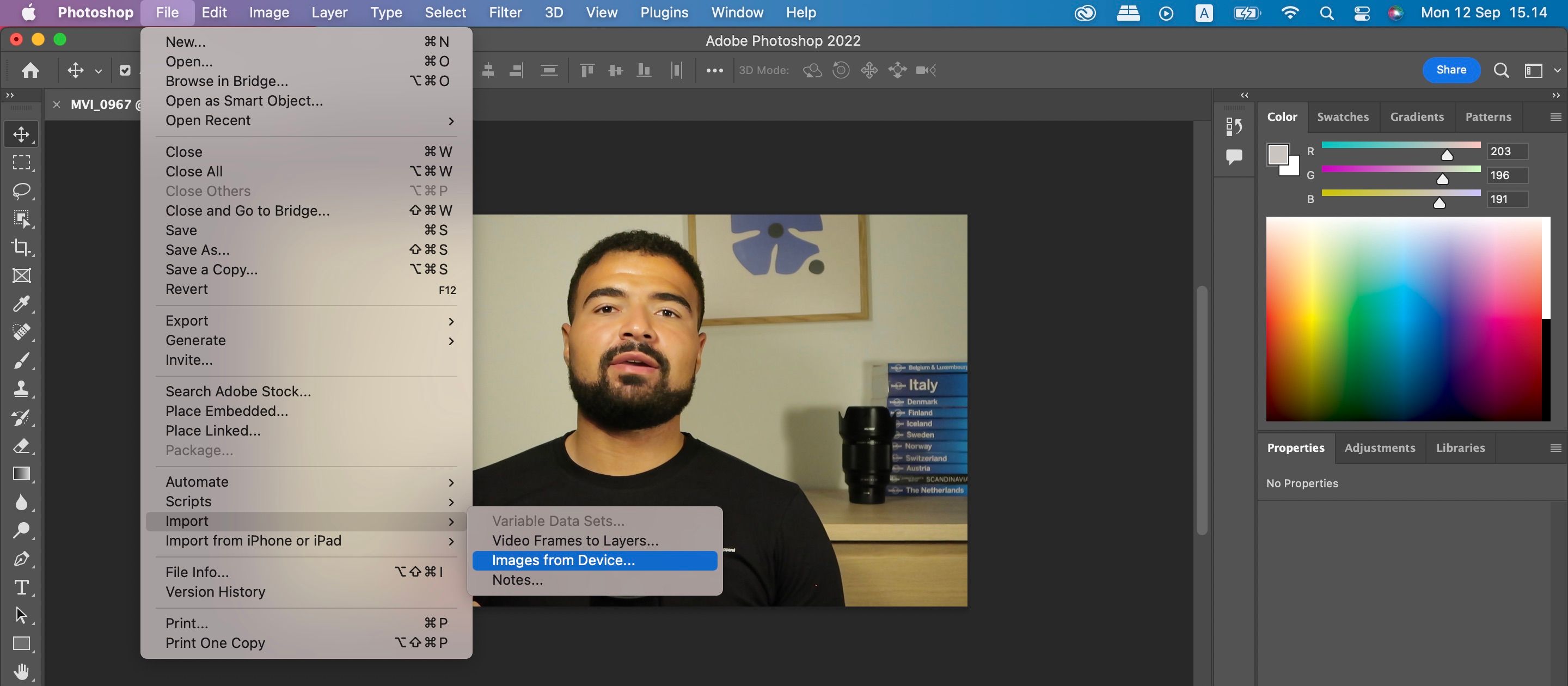
Task: Click the Home icon in options bar
Action: click(x=30, y=71)
